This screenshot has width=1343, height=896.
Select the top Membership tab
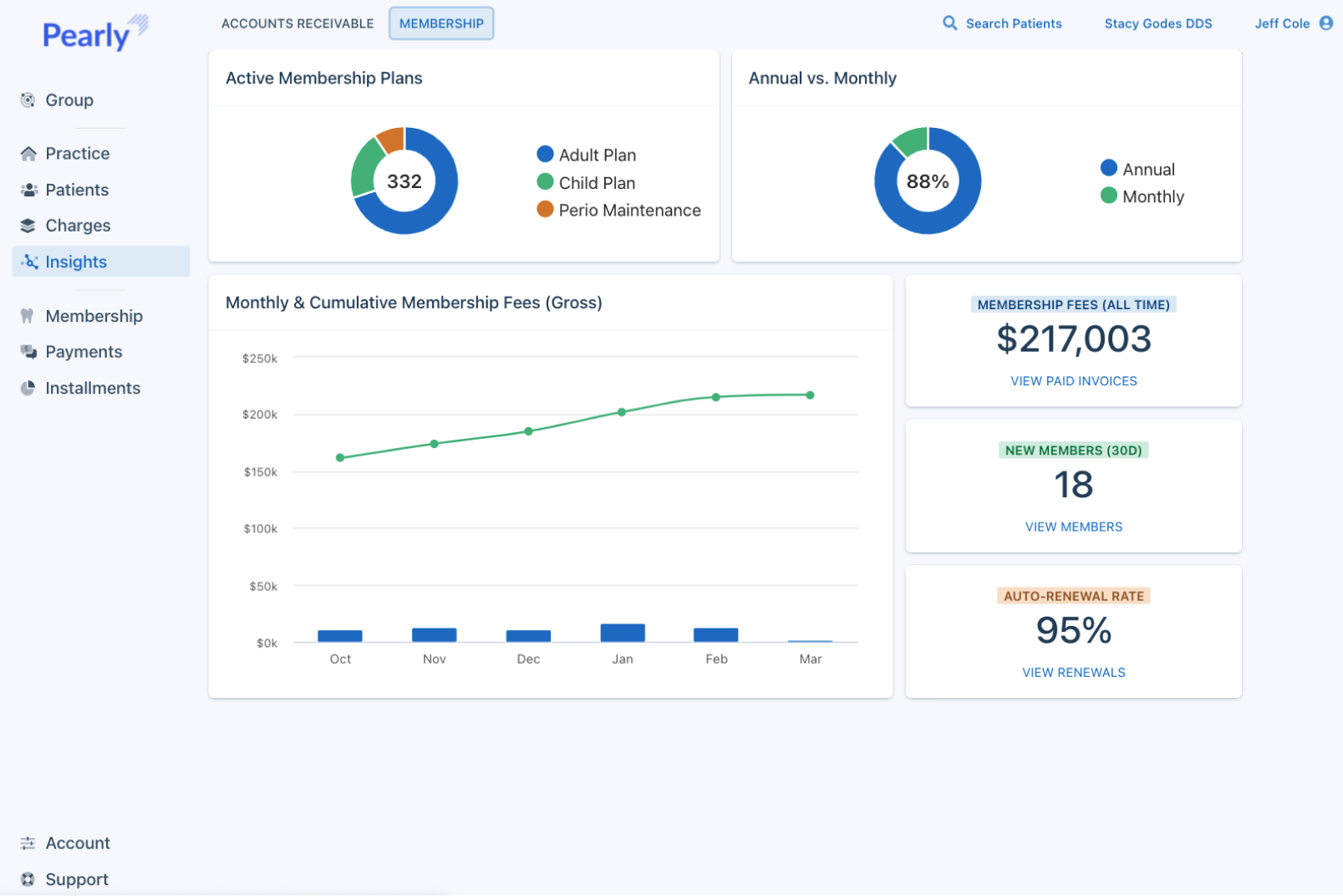point(441,23)
